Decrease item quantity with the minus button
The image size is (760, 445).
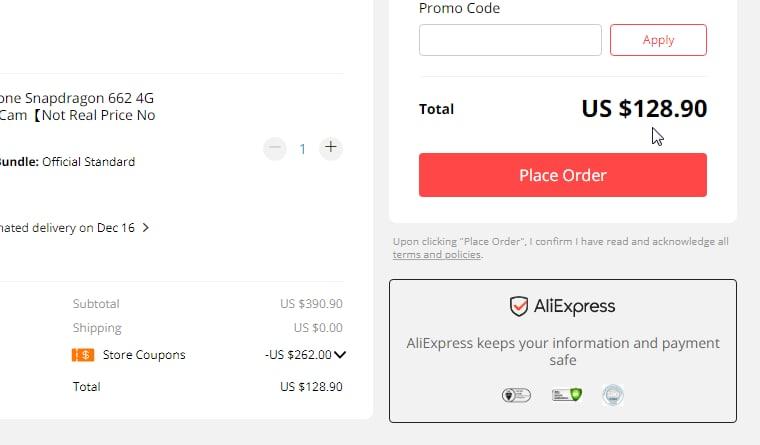[x=274, y=147]
